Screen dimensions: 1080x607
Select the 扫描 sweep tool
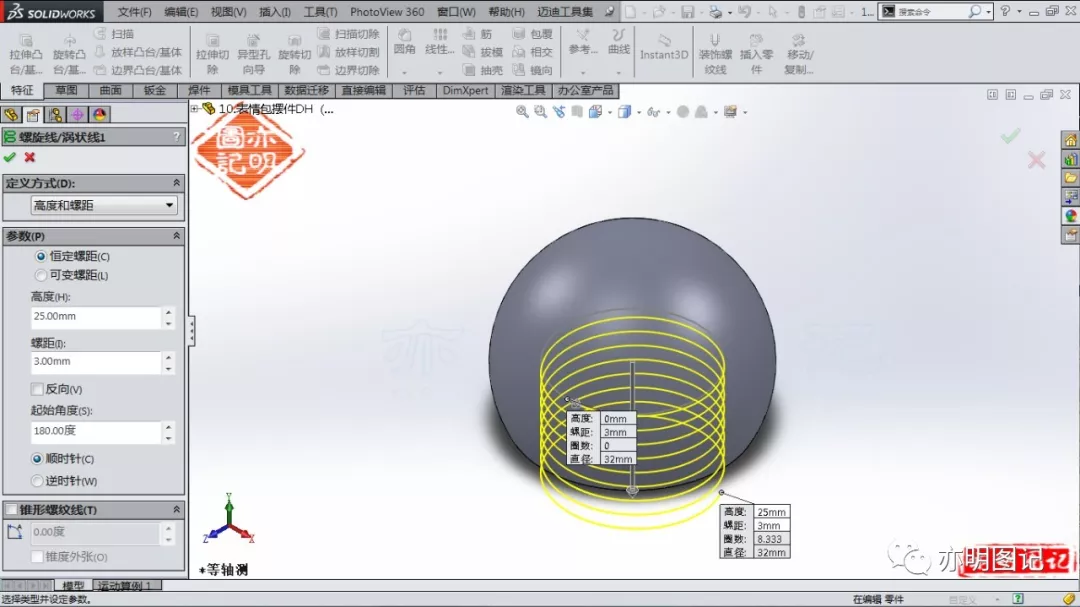point(114,34)
